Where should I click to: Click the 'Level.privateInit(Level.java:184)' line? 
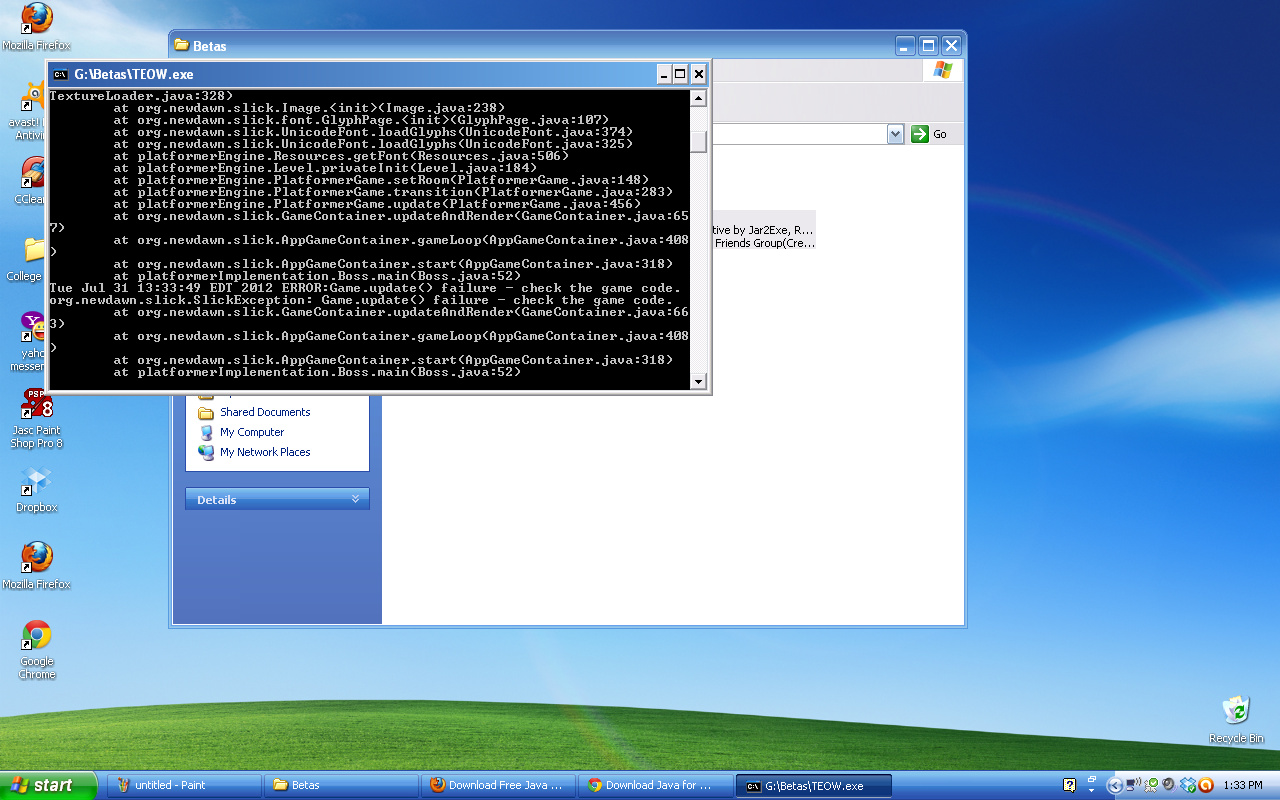tap(325, 168)
